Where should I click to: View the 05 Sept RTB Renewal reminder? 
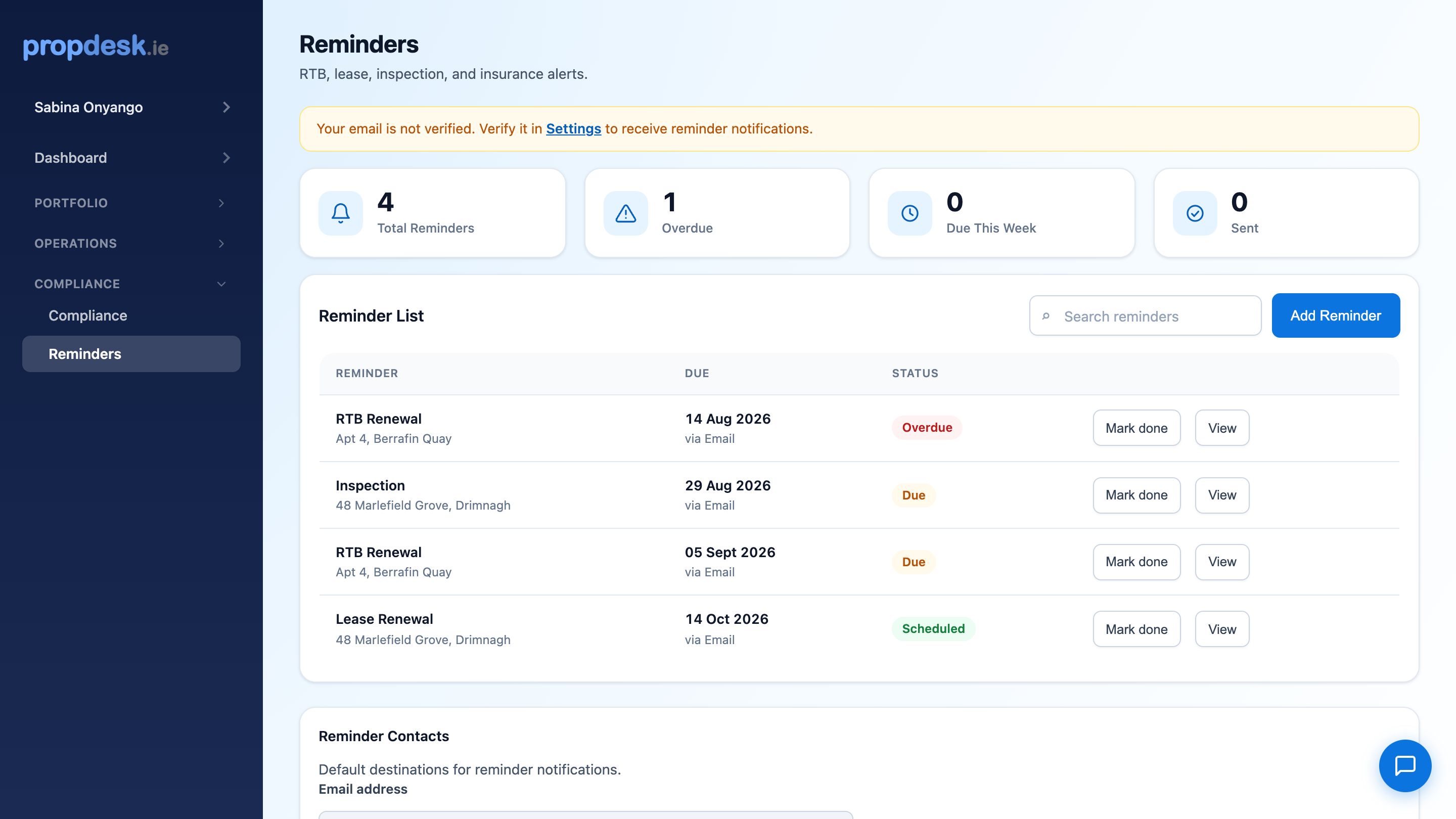point(1222,562)
